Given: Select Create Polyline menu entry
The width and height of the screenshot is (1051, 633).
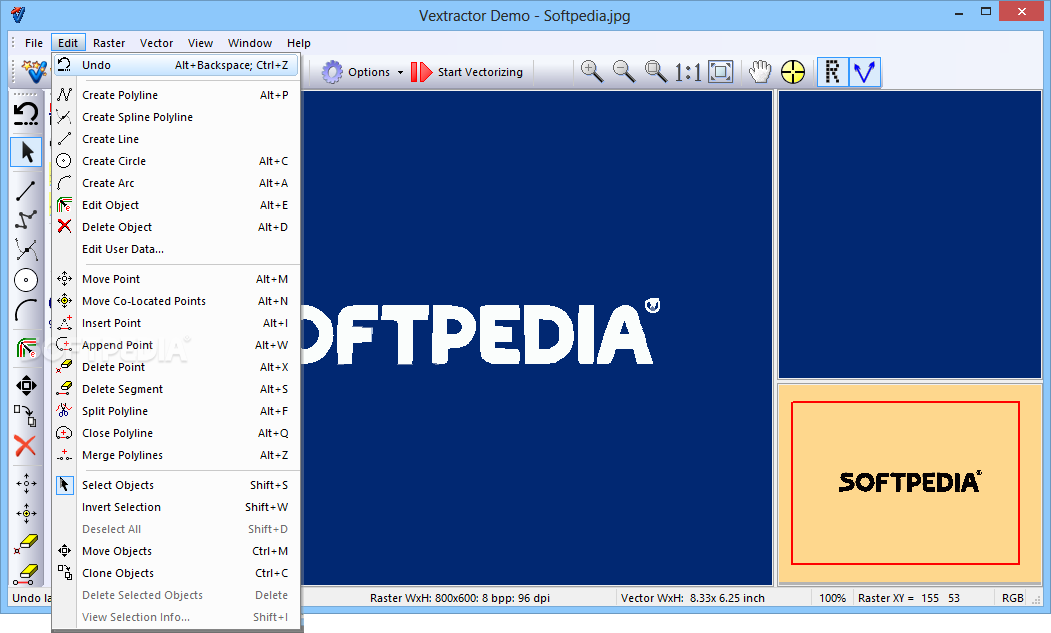Looking at the screenshot, I should click(176, 95).
